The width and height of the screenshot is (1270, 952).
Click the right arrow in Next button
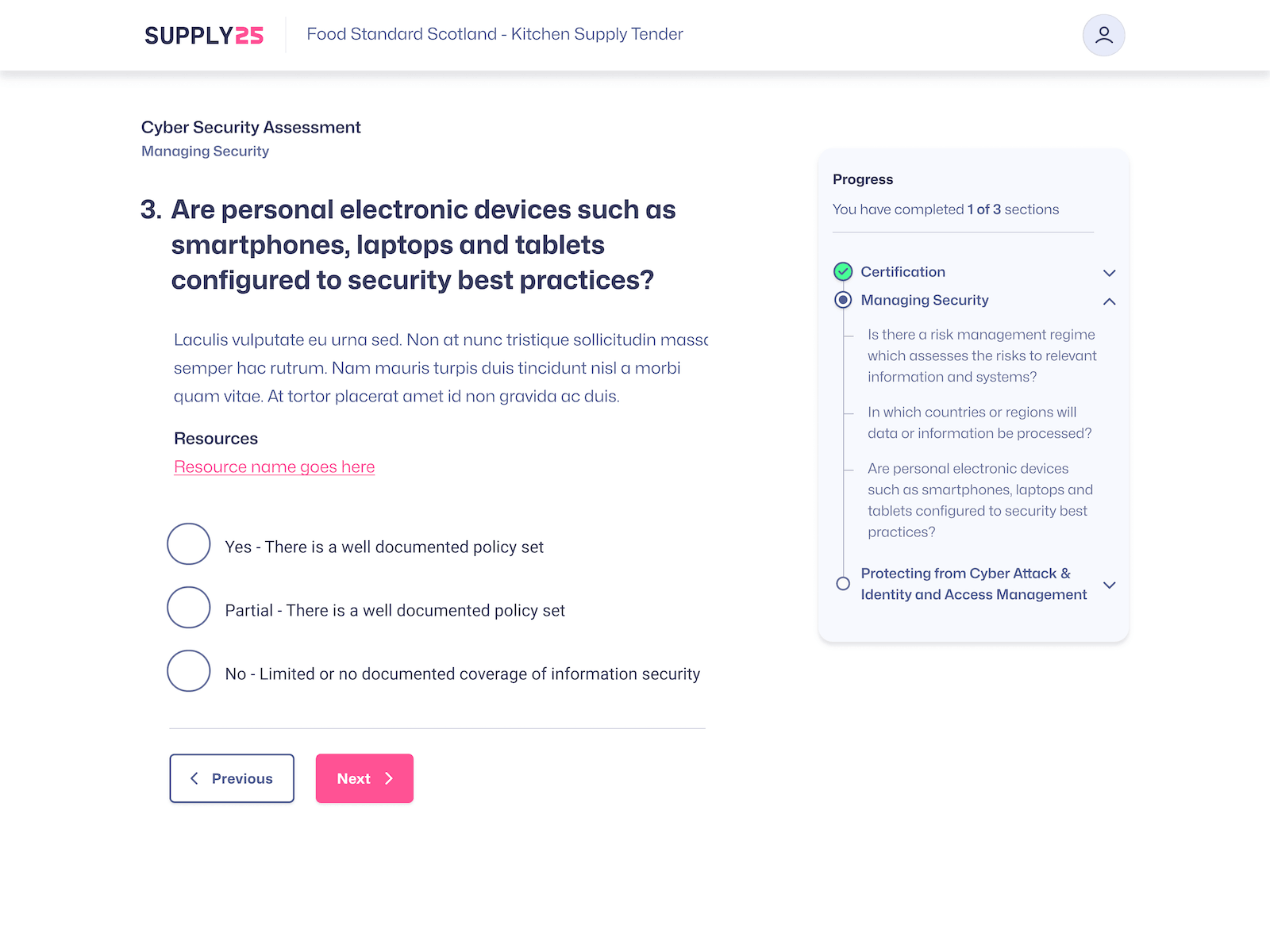point(389,778)
